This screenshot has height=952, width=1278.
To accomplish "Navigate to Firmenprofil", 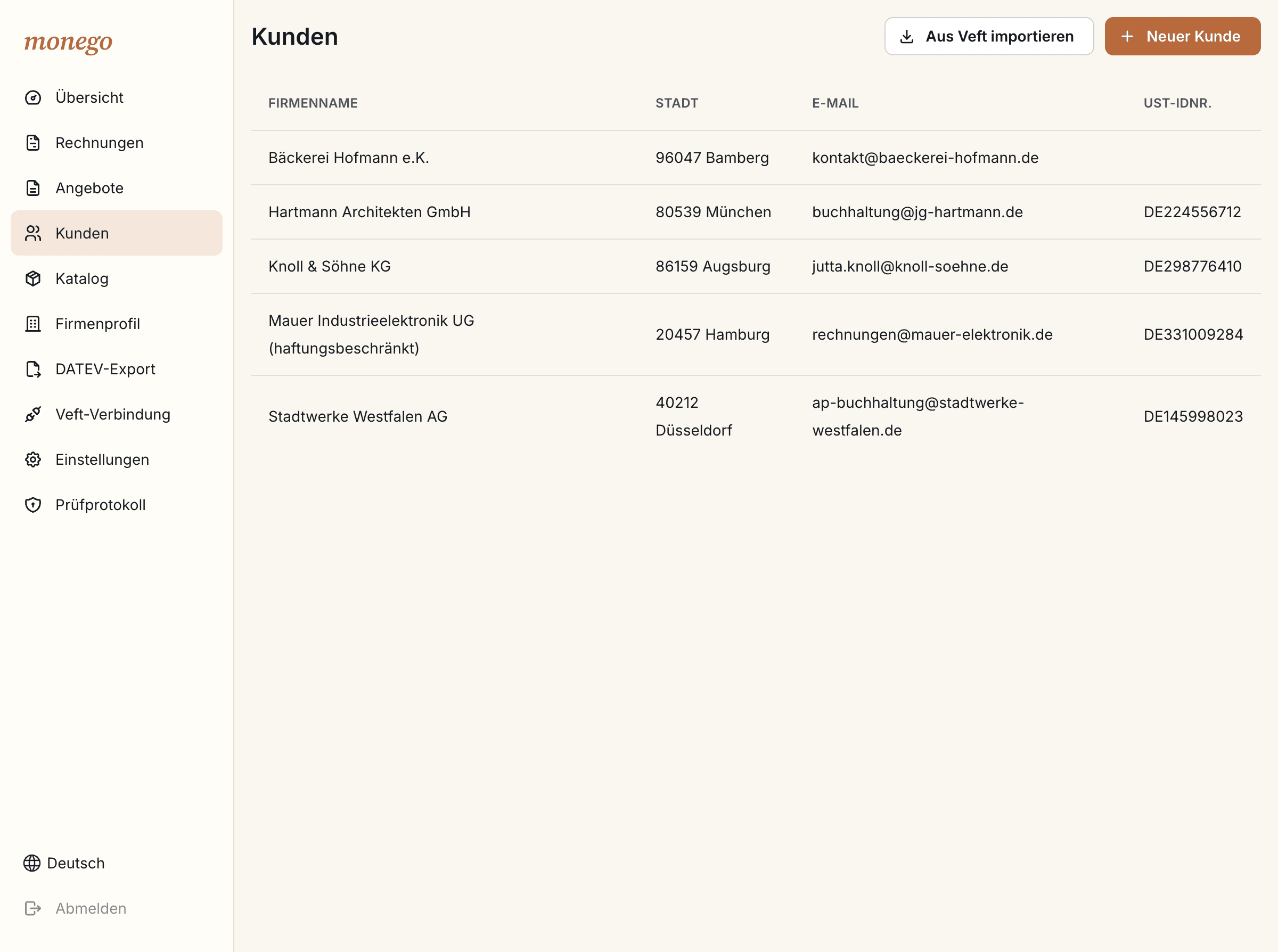I will click(x=117, y=324).
